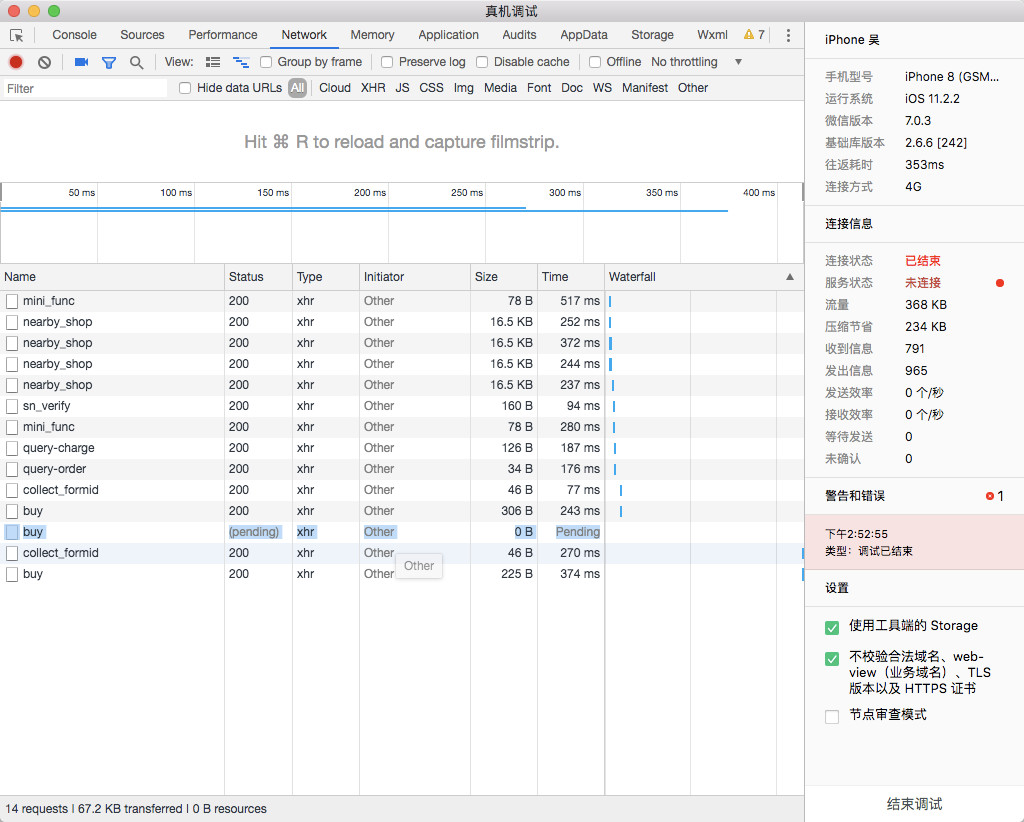Filter requests by XHR type
The width and height of the screenshot is (1024, 822).
373,88
